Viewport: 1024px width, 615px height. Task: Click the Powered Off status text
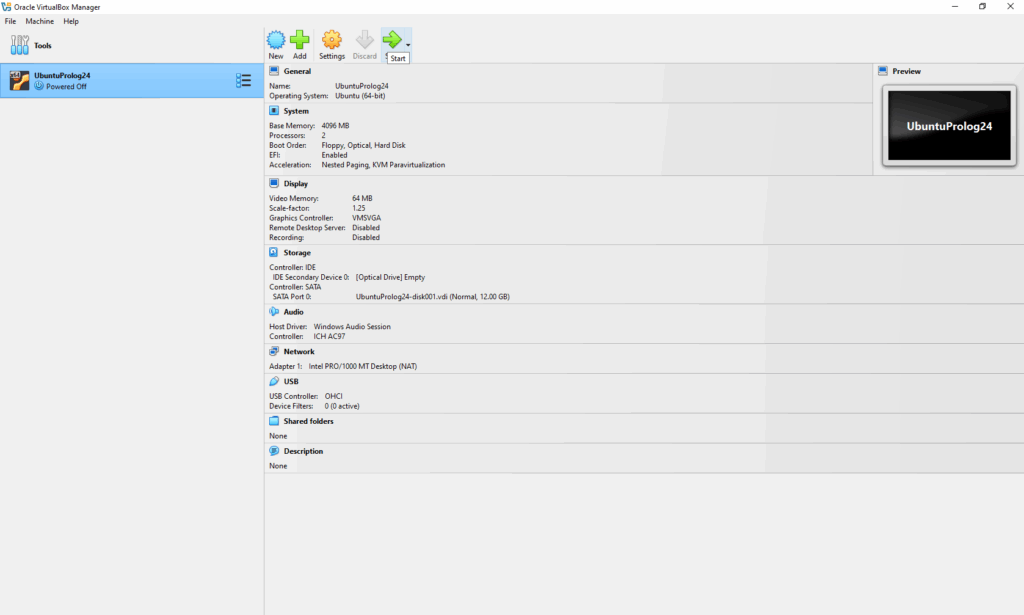coord(66,86)
